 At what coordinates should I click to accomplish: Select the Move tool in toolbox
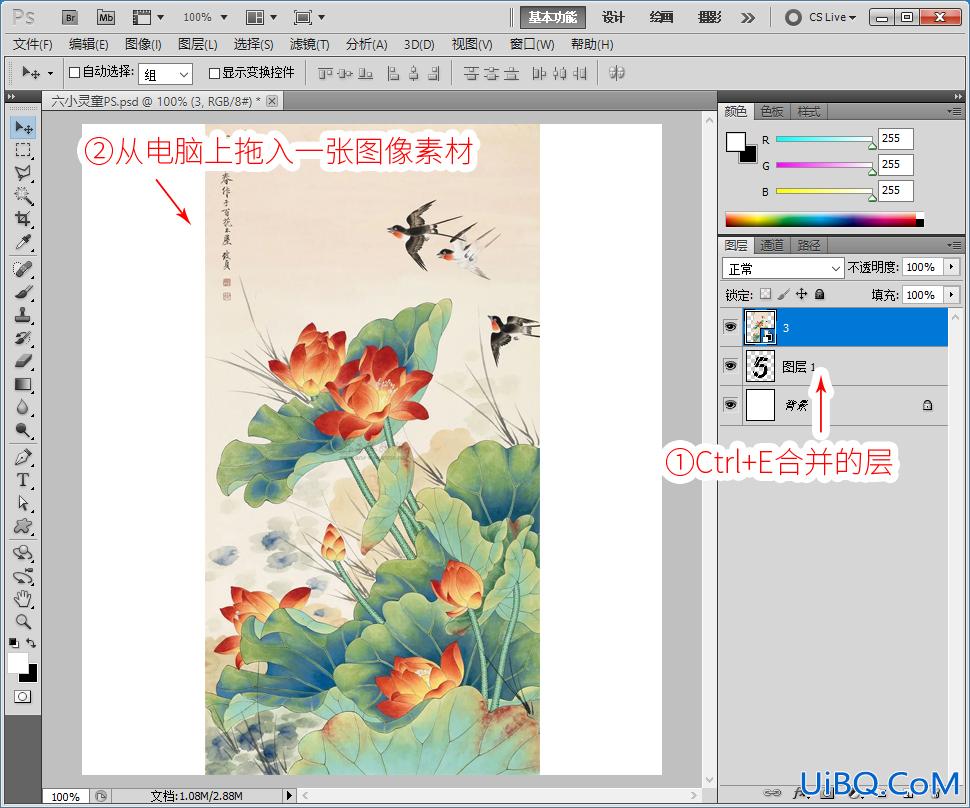point(24,127)
